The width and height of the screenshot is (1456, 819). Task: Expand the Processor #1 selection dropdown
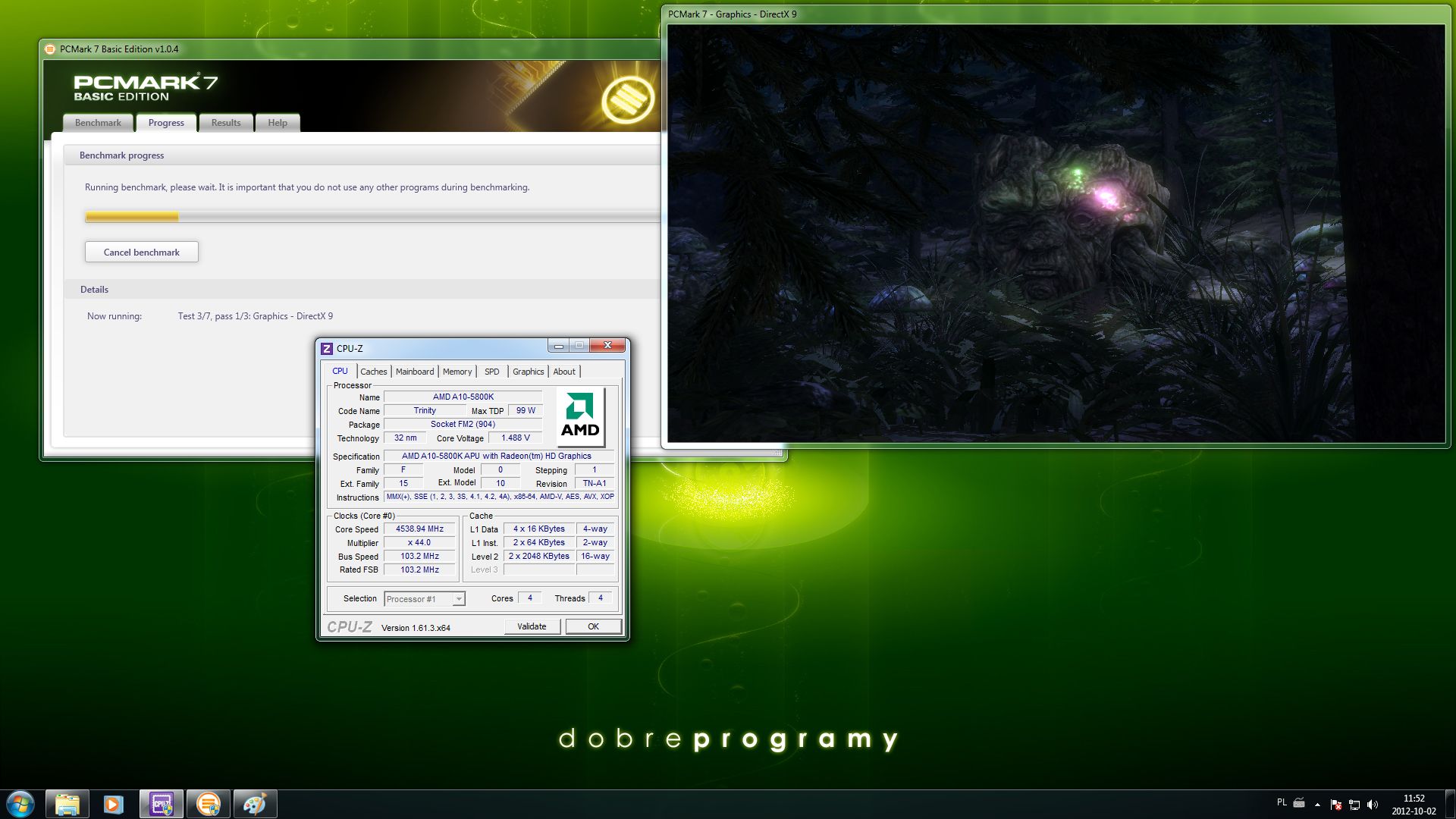(x=458, y=599)
